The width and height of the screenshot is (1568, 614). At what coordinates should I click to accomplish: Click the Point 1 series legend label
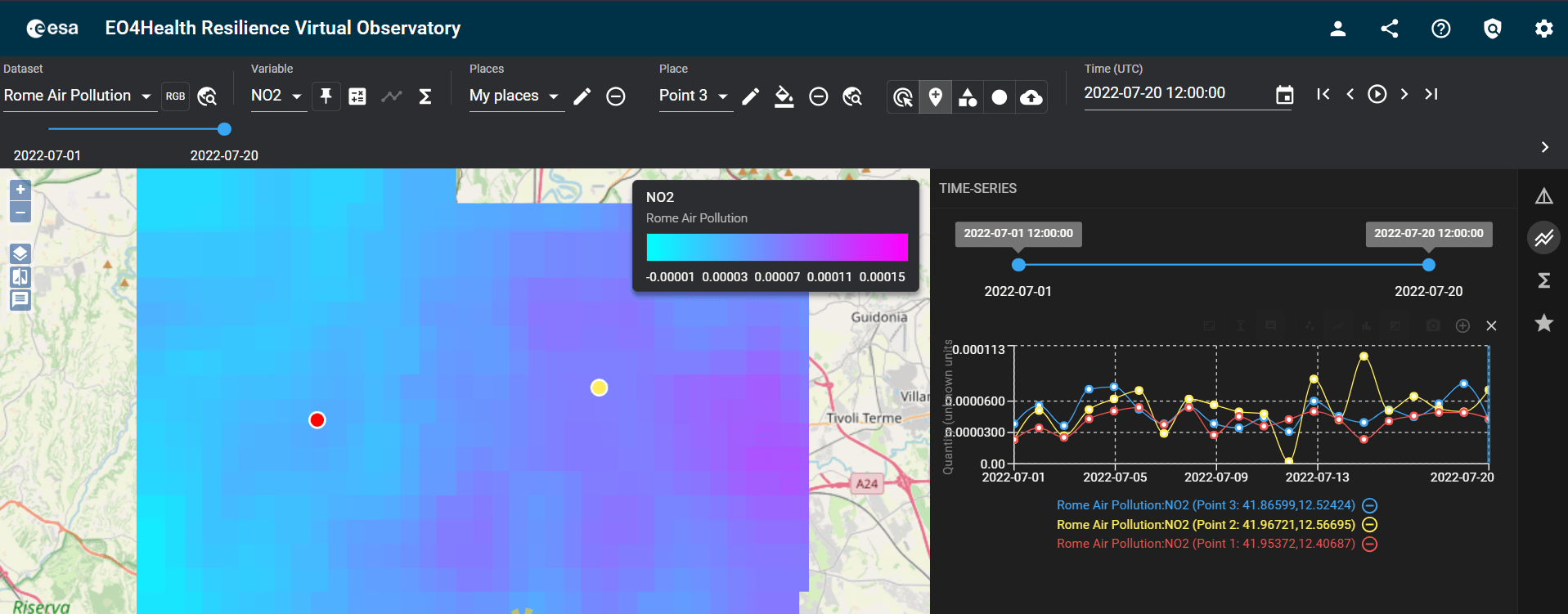click(1206, 544)
